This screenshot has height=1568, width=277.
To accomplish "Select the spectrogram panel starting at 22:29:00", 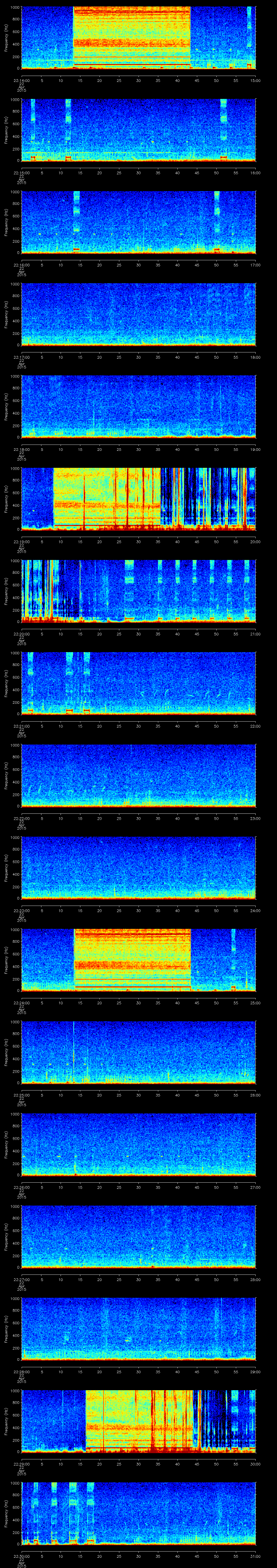I will click(x=139, y=1421).
